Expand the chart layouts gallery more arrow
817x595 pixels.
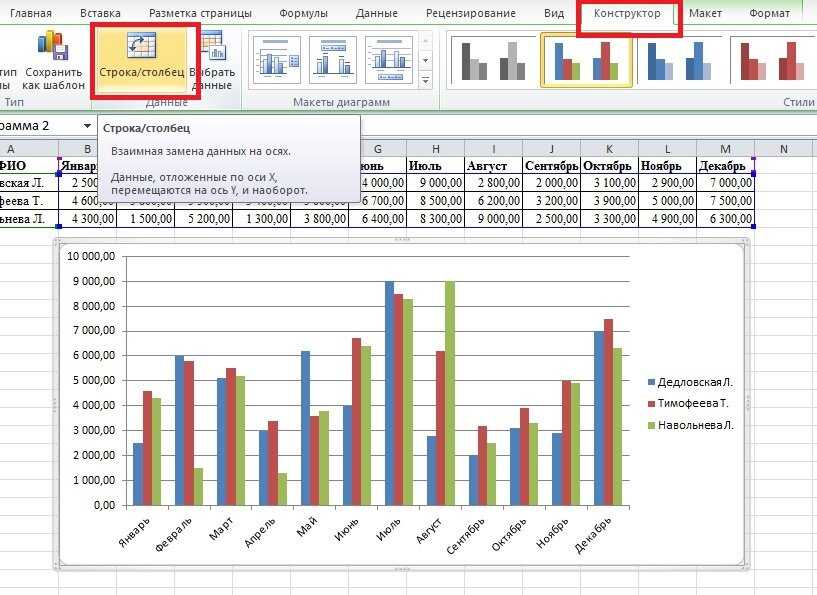click(x=426, y=81)
